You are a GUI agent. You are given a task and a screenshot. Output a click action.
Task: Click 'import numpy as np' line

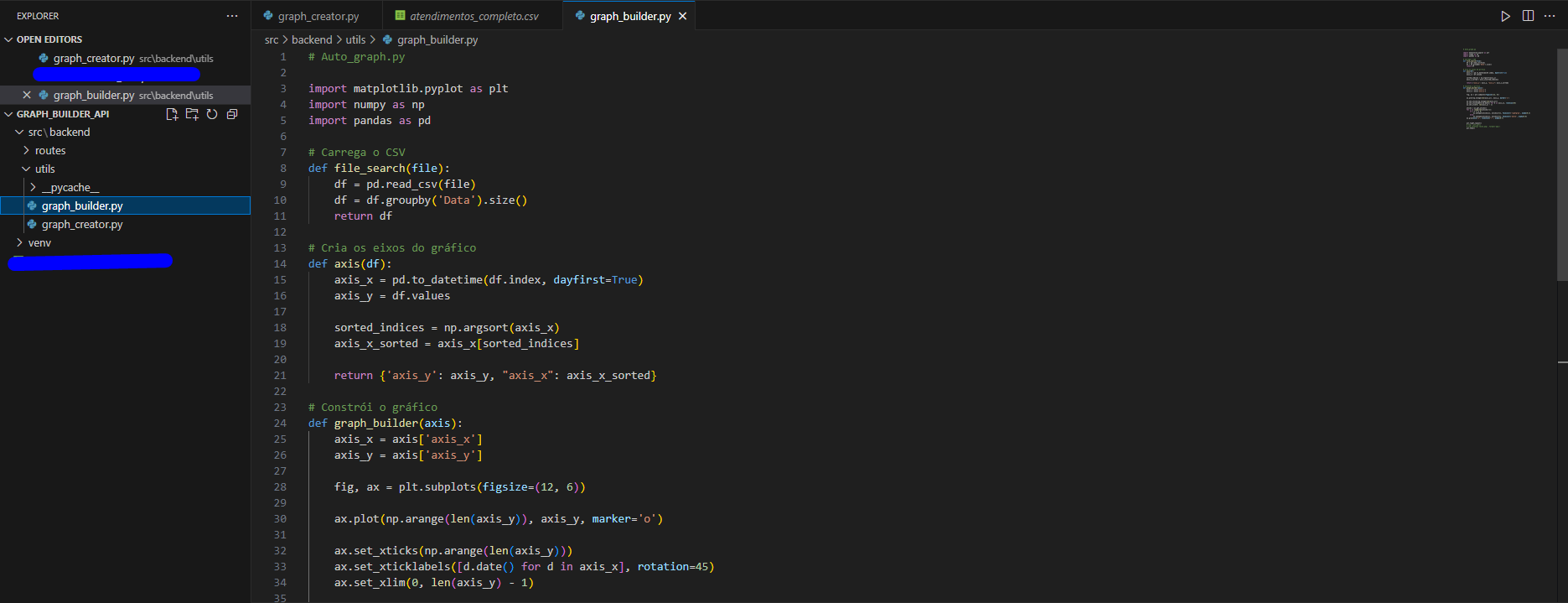(366, 104)
